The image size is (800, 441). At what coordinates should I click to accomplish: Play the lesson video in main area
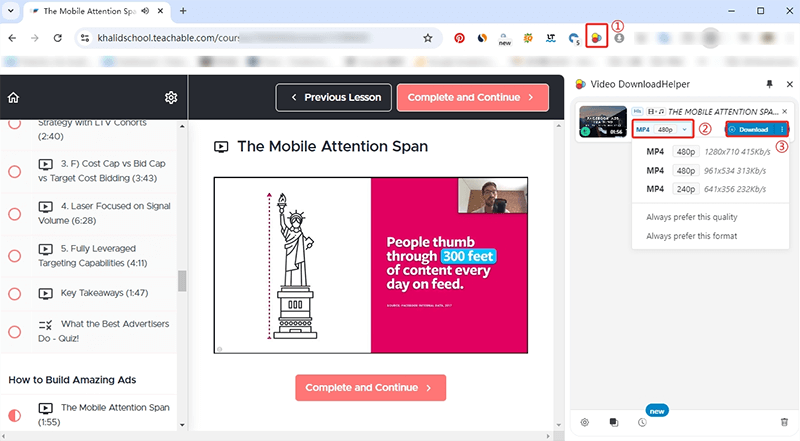371,265
